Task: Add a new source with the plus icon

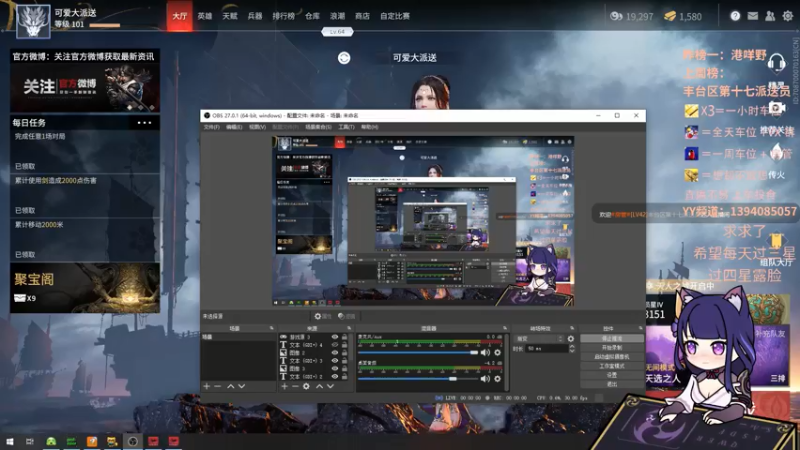Action: point(284,386)
